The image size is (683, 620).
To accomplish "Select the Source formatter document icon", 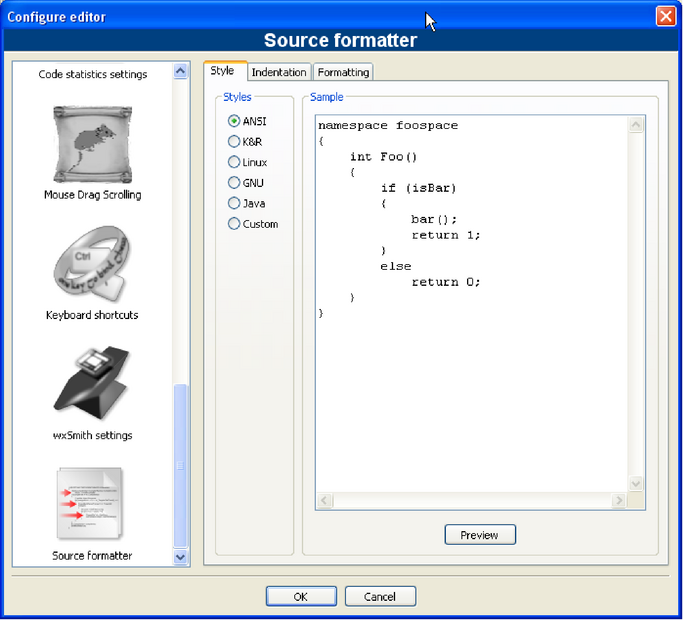I will click(91, 504).
